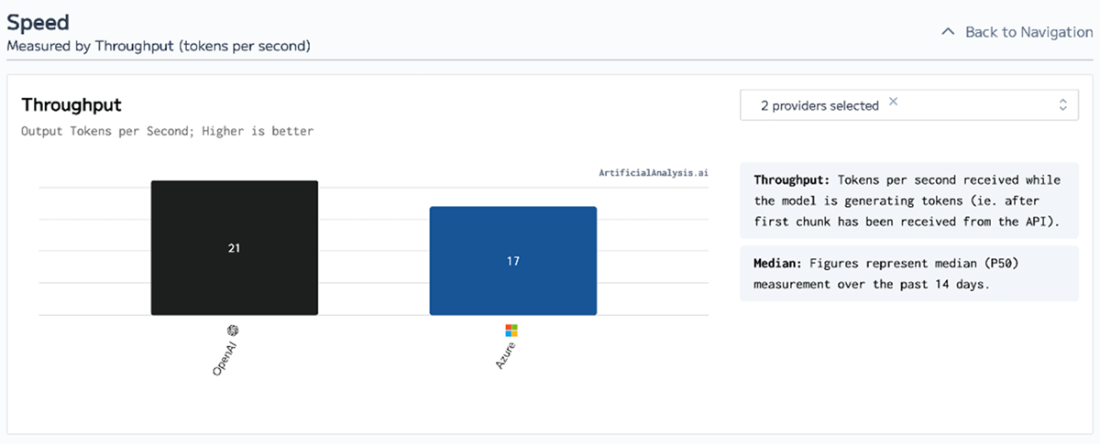This screenshot has height=444, width=1100.
Task: Select the Throughput definition info box
Action: [909, 199]
